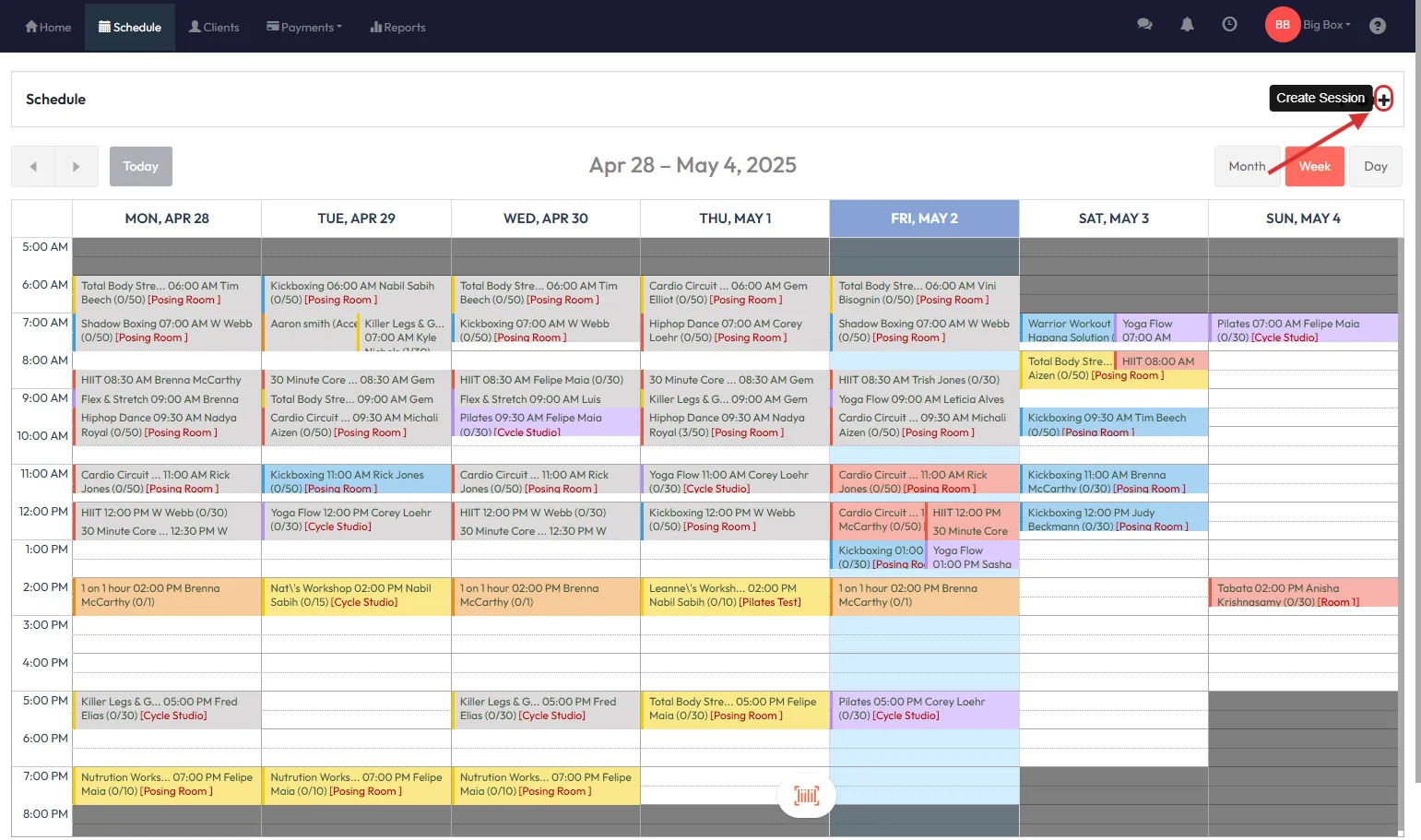The height and width of the screenshot is (840, 1421).
Task: Click the BB profile avatar
Action: [x=1282, y=25]
